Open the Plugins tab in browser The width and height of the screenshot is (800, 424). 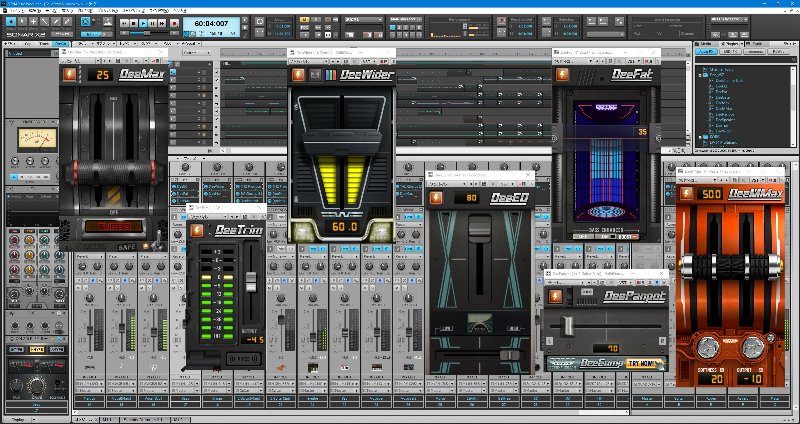730,44
